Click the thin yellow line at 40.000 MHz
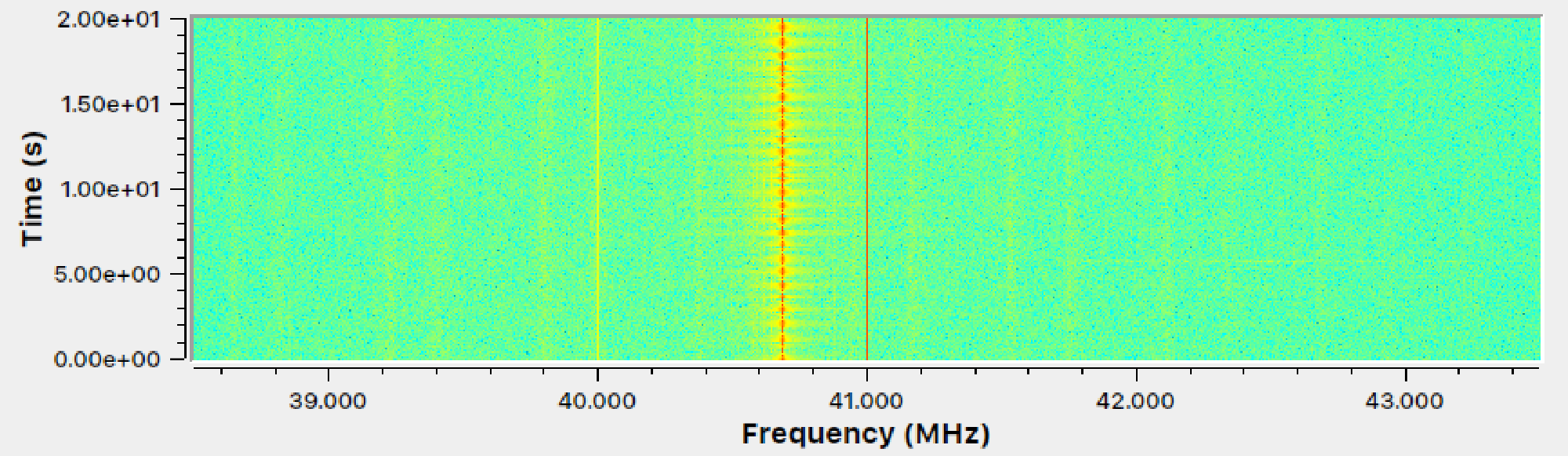This screenshot has height=456, width=1568. pos(597,188)
